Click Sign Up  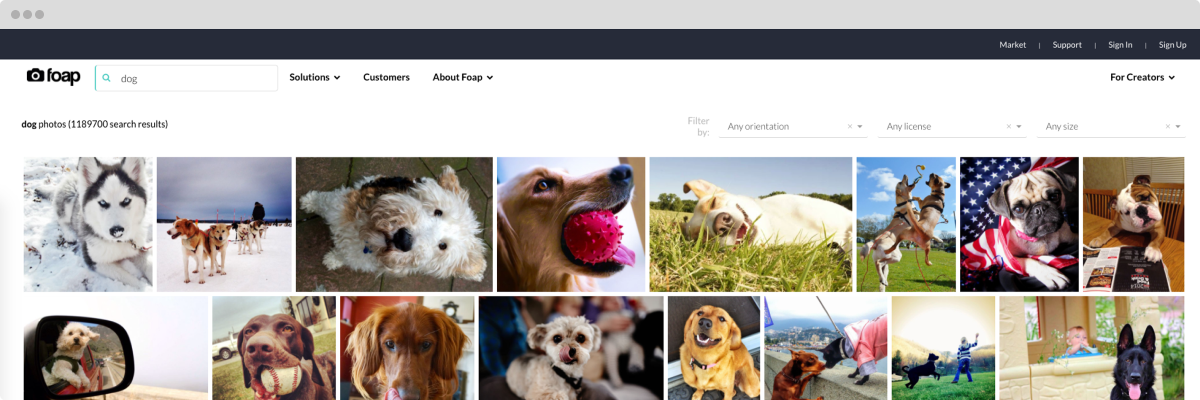coord(1172,45)
